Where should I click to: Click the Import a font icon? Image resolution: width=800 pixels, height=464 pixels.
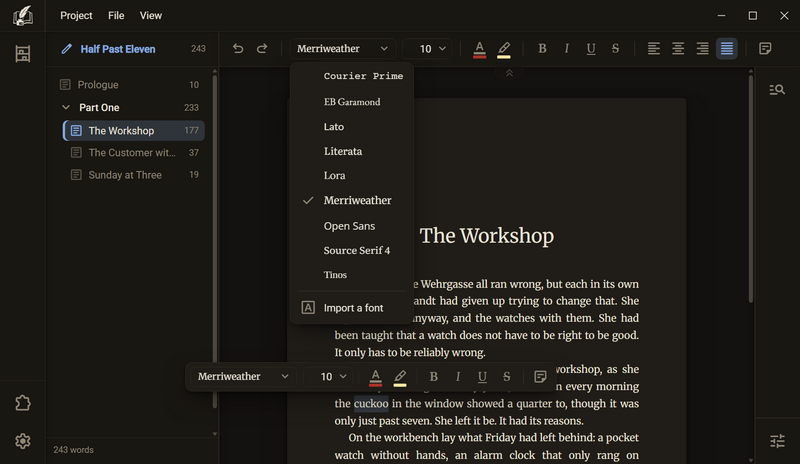pos(308,307)
